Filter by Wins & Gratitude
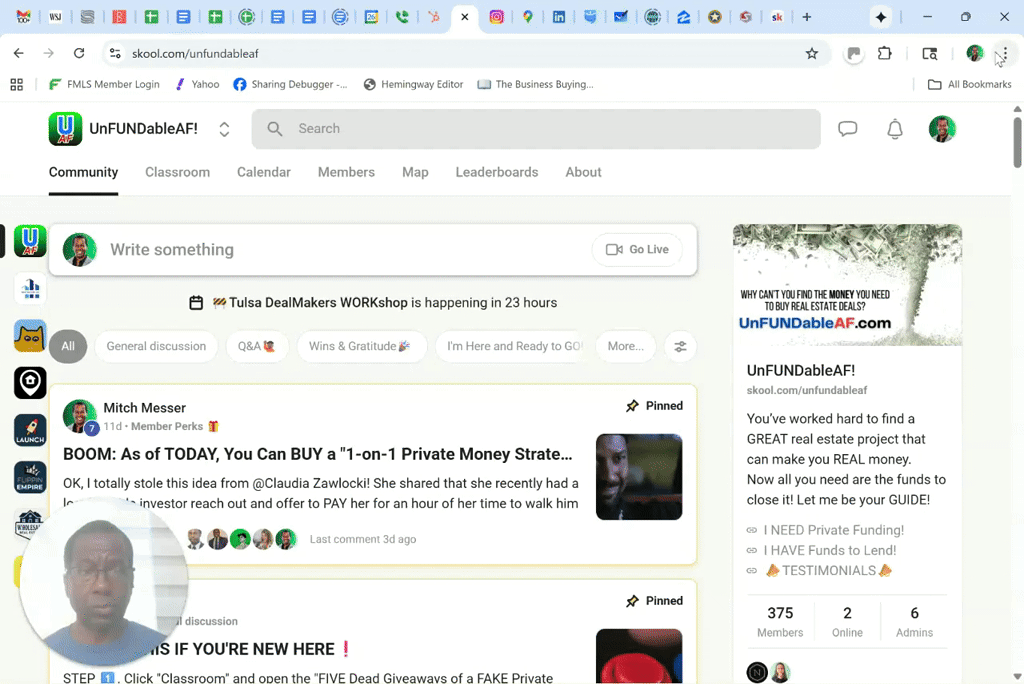Screen dimensions: 1024x684 point(360,346)
